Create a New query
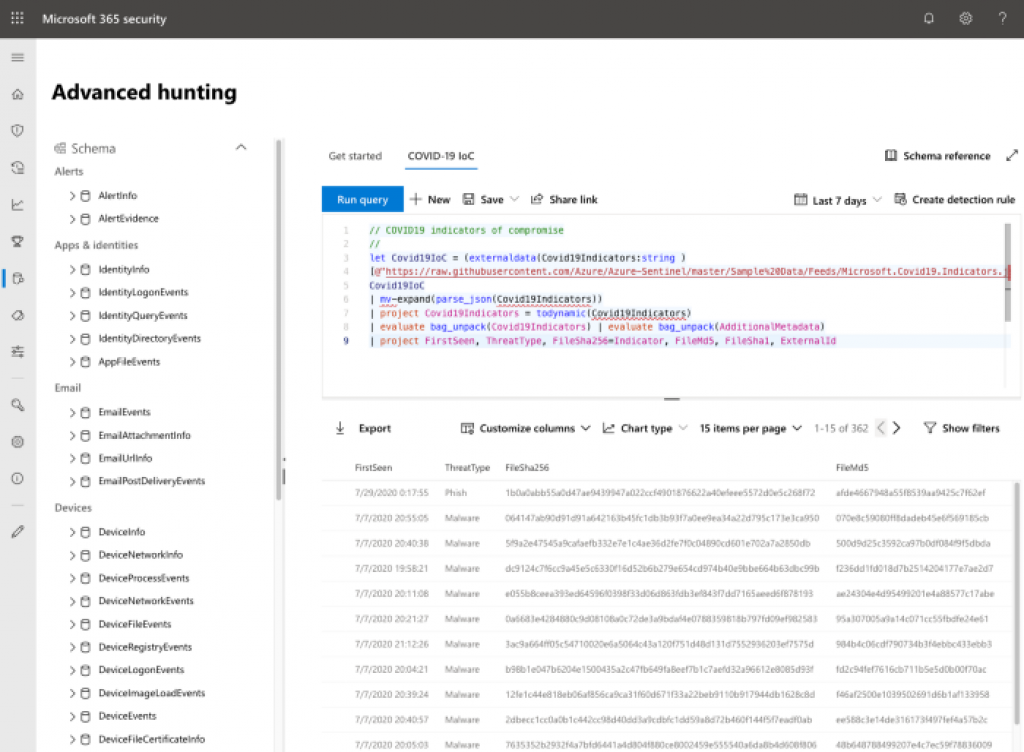 [x=430, y=199]
